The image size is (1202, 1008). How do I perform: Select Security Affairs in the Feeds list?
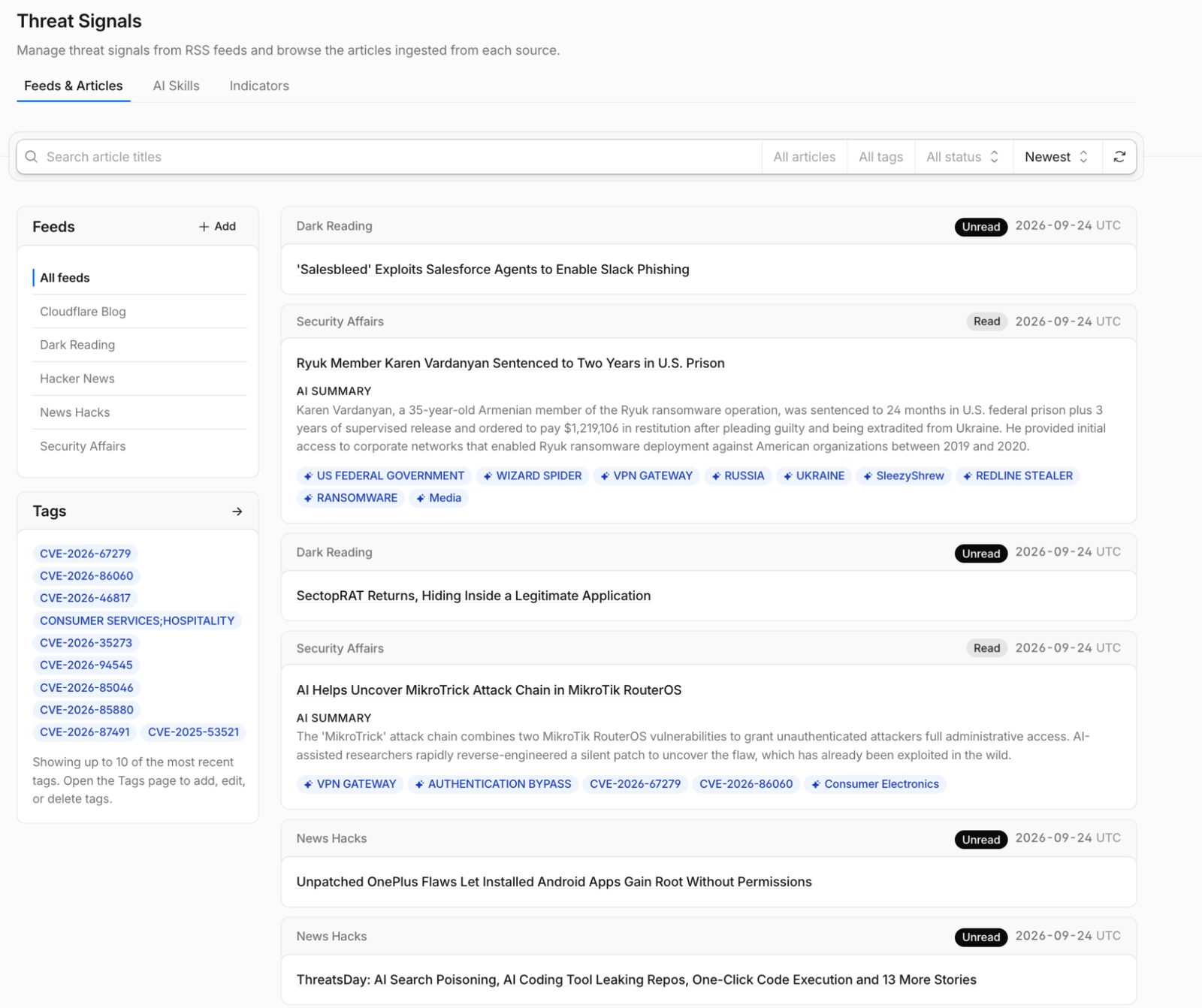pyautogui.click(x=140, y=446)
